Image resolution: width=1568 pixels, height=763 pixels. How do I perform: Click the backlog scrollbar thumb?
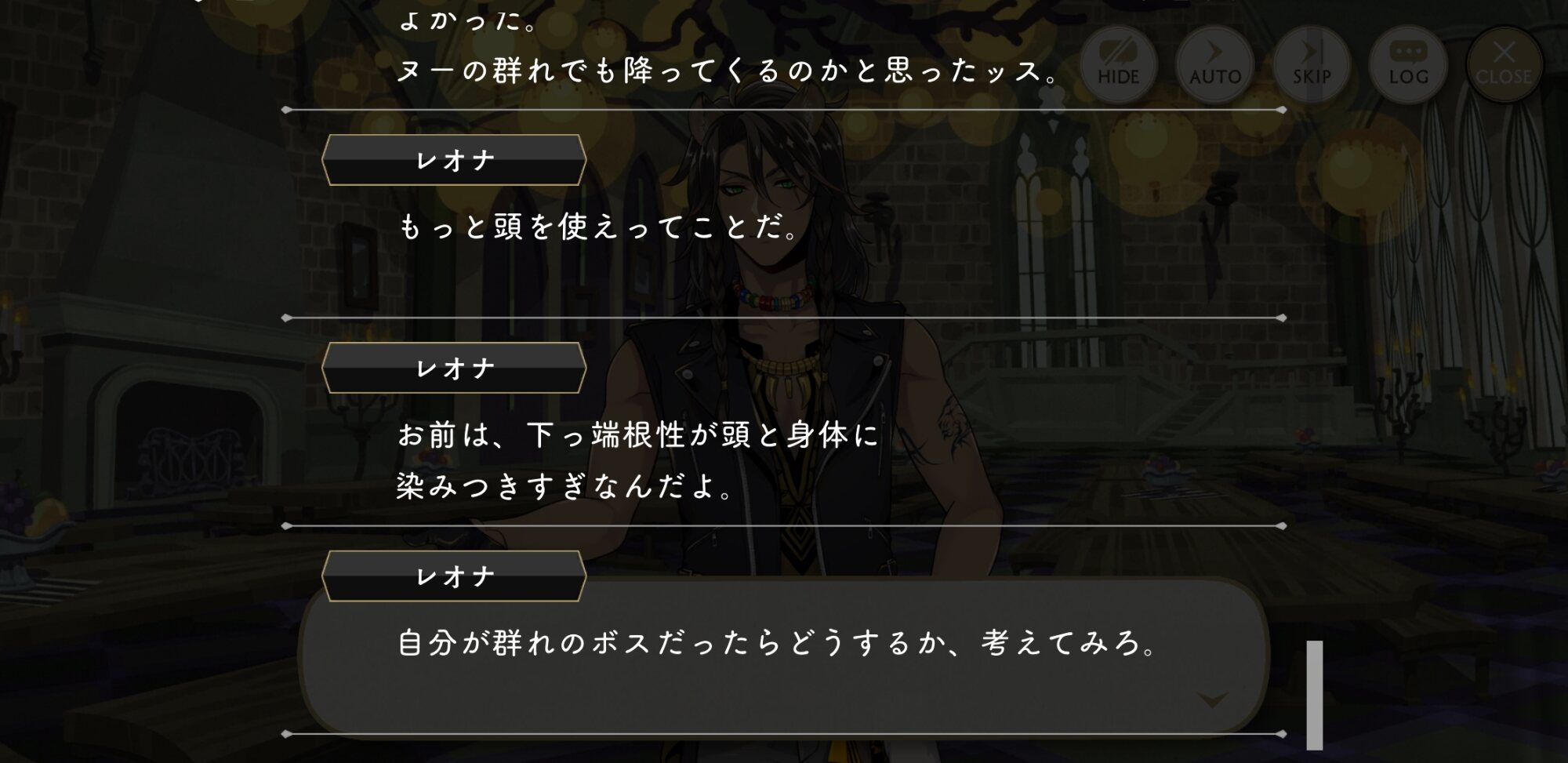pyautogui.click(x=1315, y=695)
